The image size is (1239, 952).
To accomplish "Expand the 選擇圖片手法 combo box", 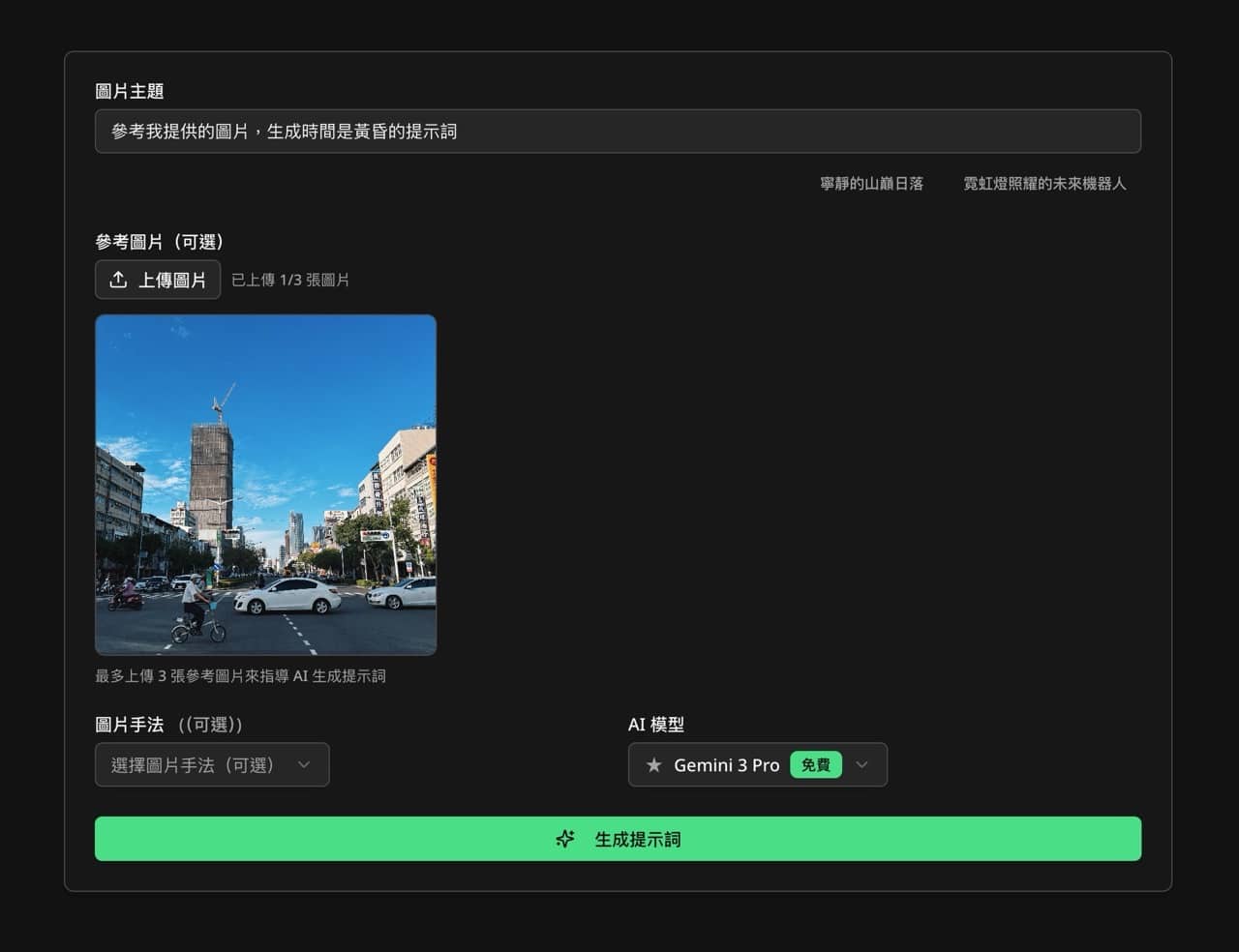I will click(x=212, y=764).
